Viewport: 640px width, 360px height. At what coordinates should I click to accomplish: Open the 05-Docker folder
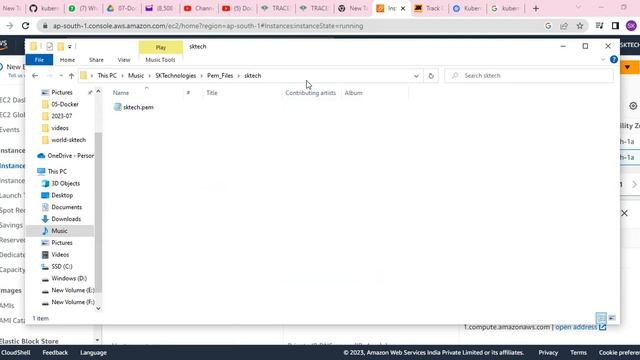[x=64, y=104]
